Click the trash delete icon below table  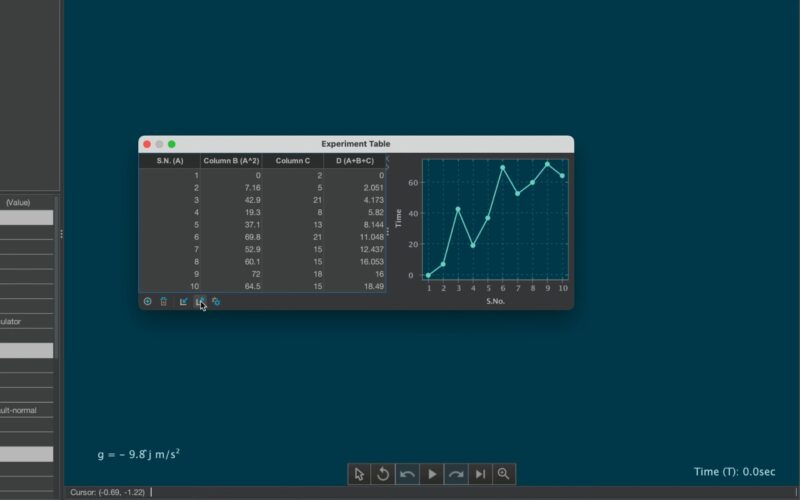(164, 301)
